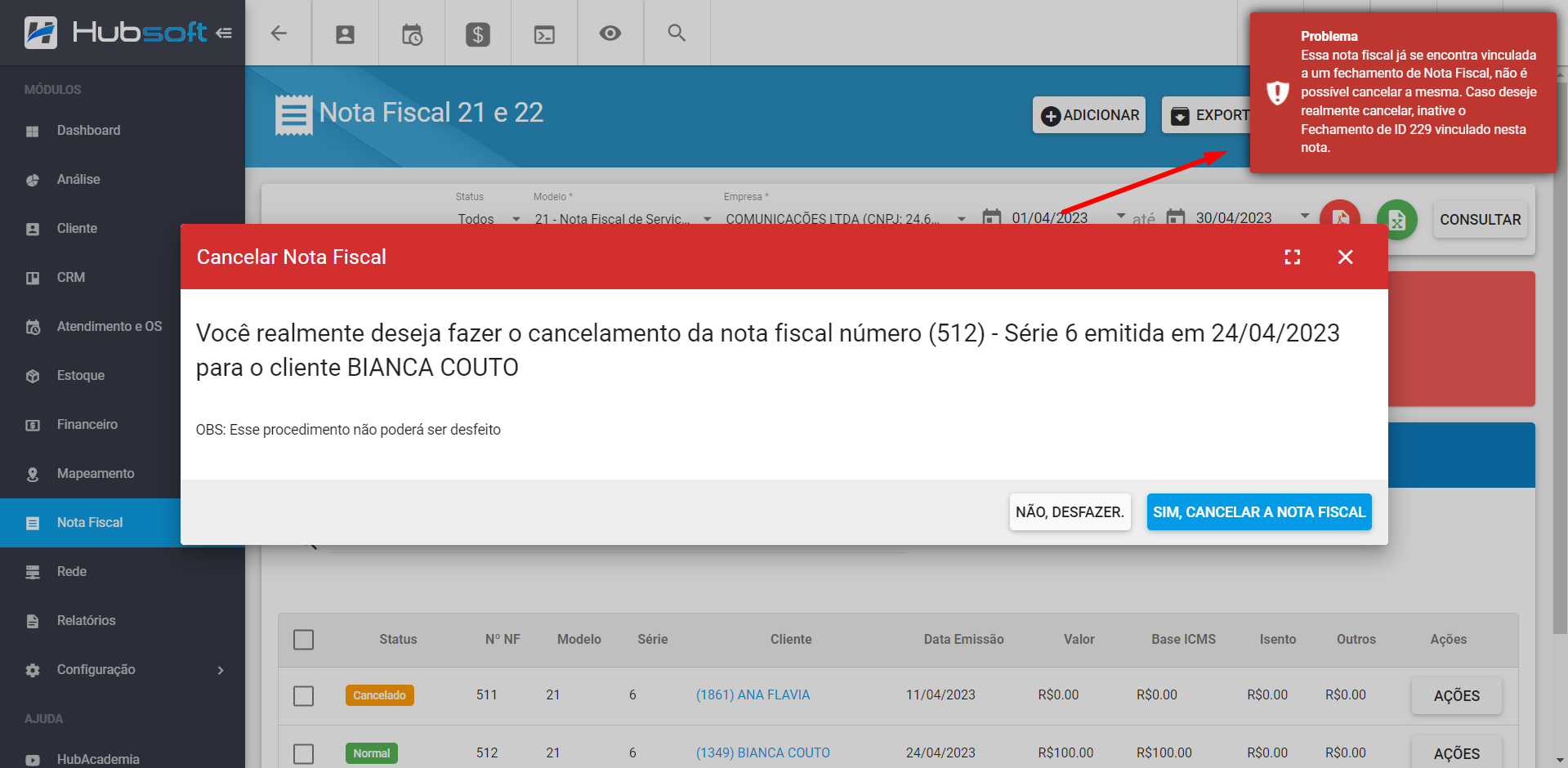1568x768 pixels.
Task: Open the calendar clock toolbar icon
Action: (x=412, y=33)
